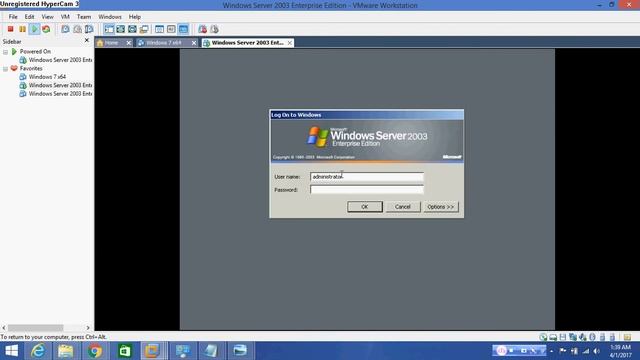This screenshot has height=360, width=640.
Task: Click Cancel in Log On to Windows
Action: tap(403, 207)
